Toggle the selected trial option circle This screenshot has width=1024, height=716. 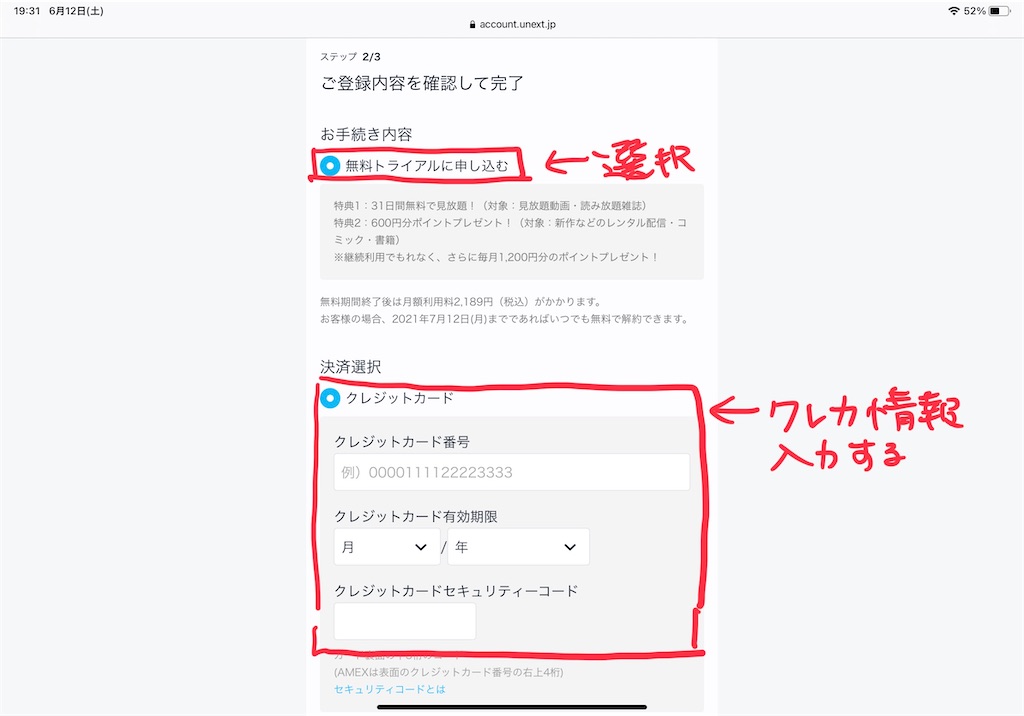coord(331,165)
